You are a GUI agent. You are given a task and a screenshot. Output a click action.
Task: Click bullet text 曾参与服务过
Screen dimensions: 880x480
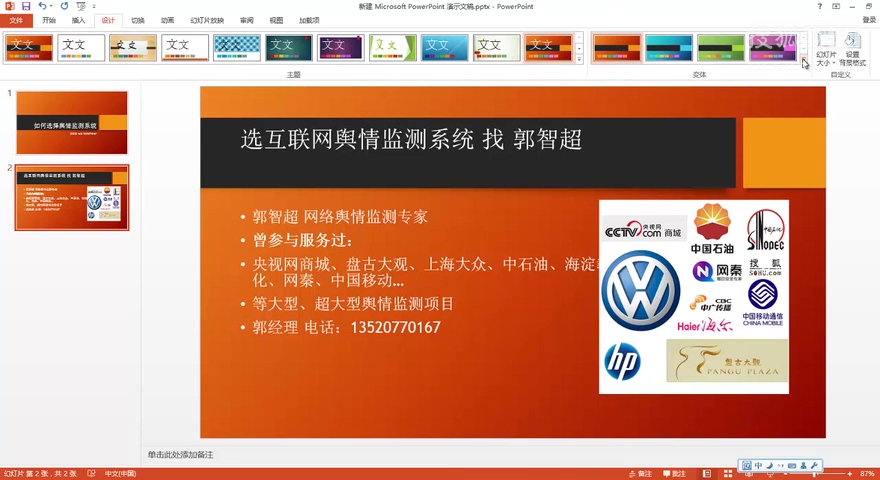302,240
